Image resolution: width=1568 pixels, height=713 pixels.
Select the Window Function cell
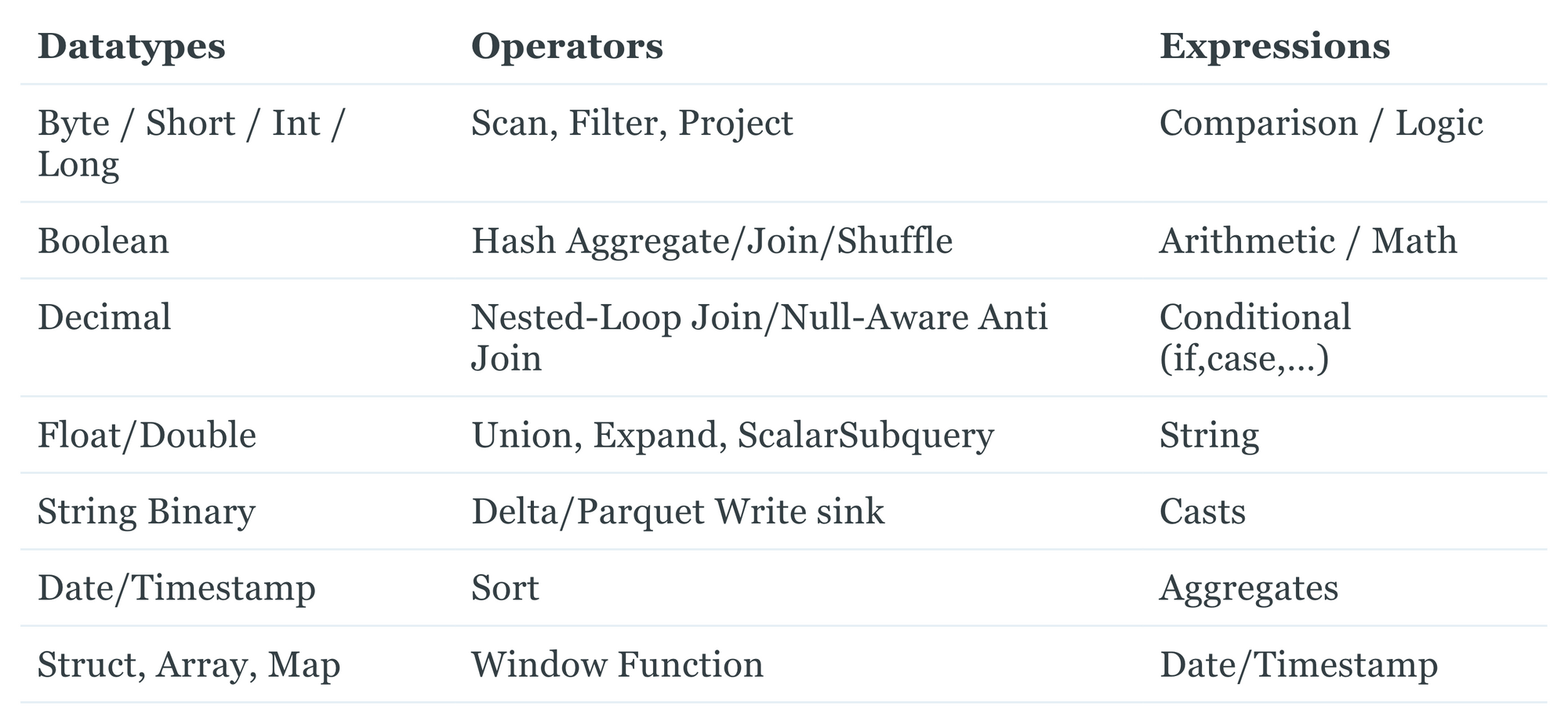[x=617, y=665]
